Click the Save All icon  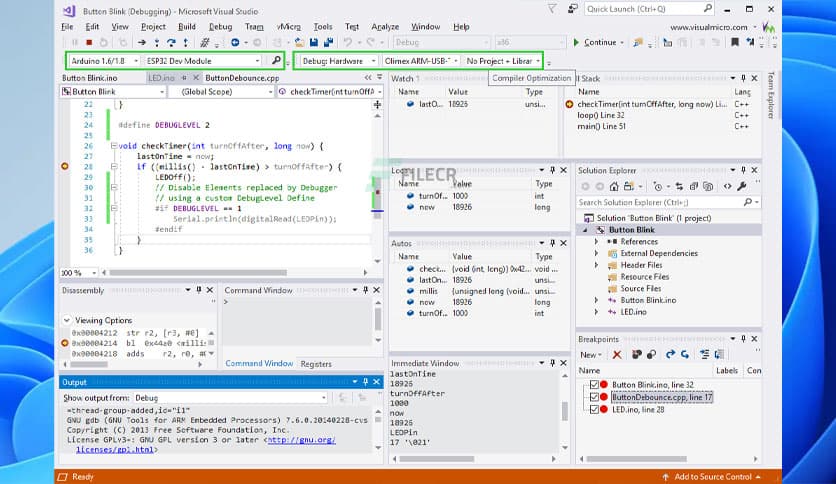tap(328, 42)
